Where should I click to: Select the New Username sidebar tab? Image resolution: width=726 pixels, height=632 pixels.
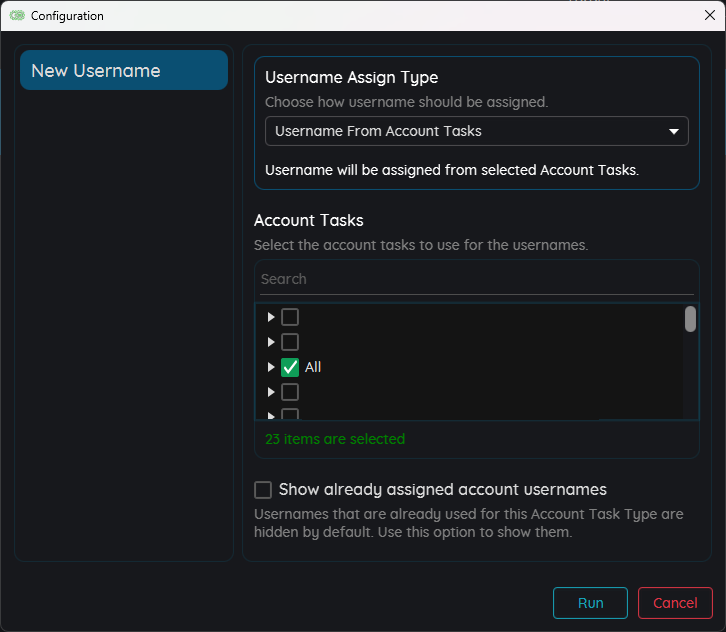click(x=124, y=71)
